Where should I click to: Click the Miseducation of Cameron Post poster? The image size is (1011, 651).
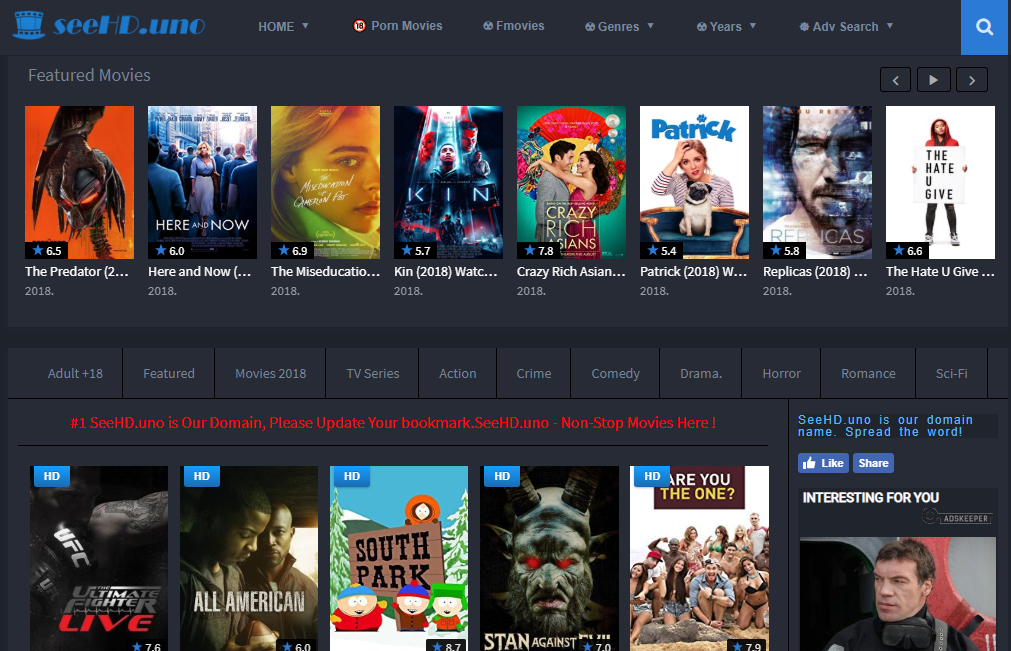click(325, 182)
